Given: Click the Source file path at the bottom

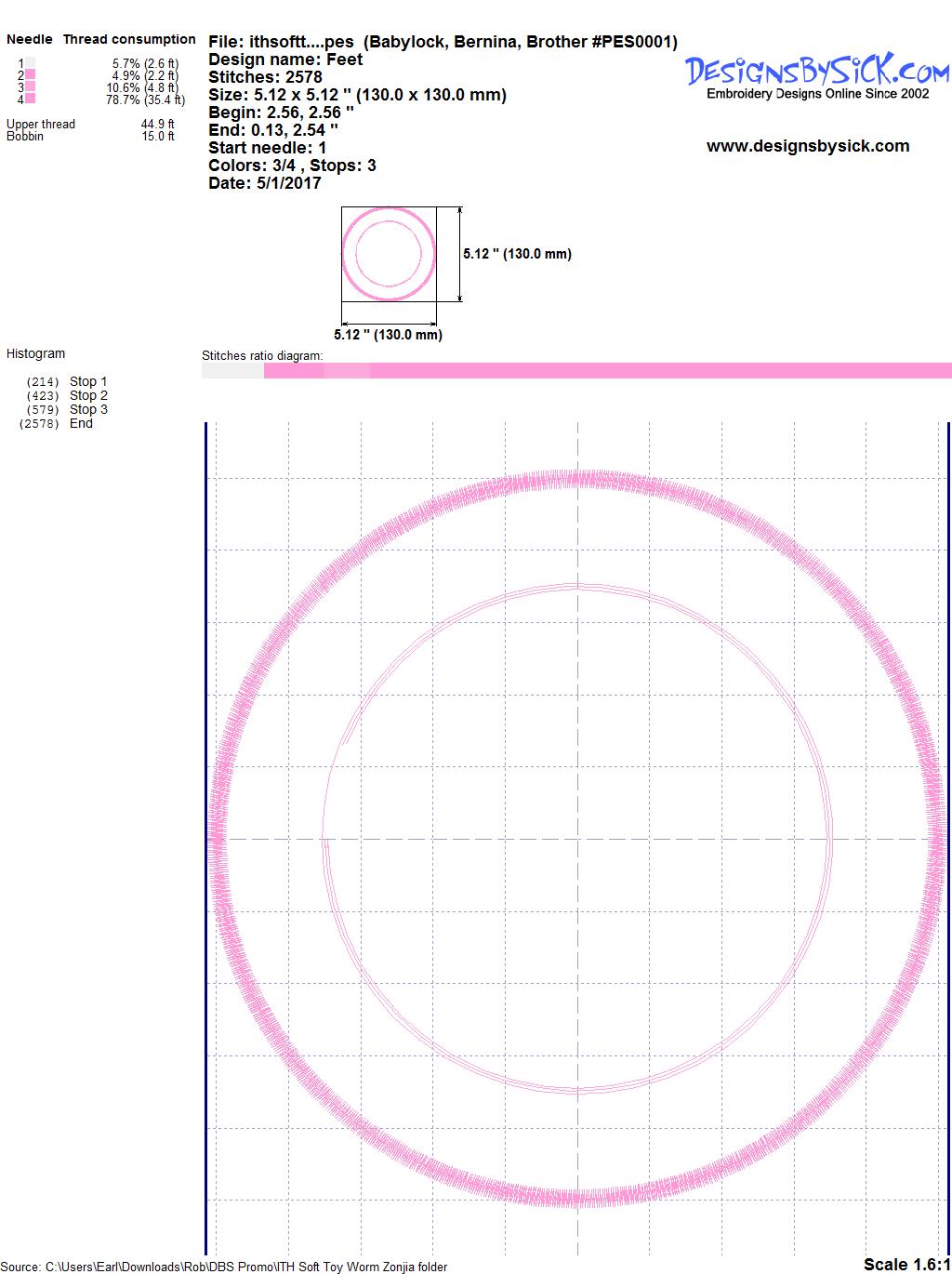Looking at the screenshot, I should 227,1267.
